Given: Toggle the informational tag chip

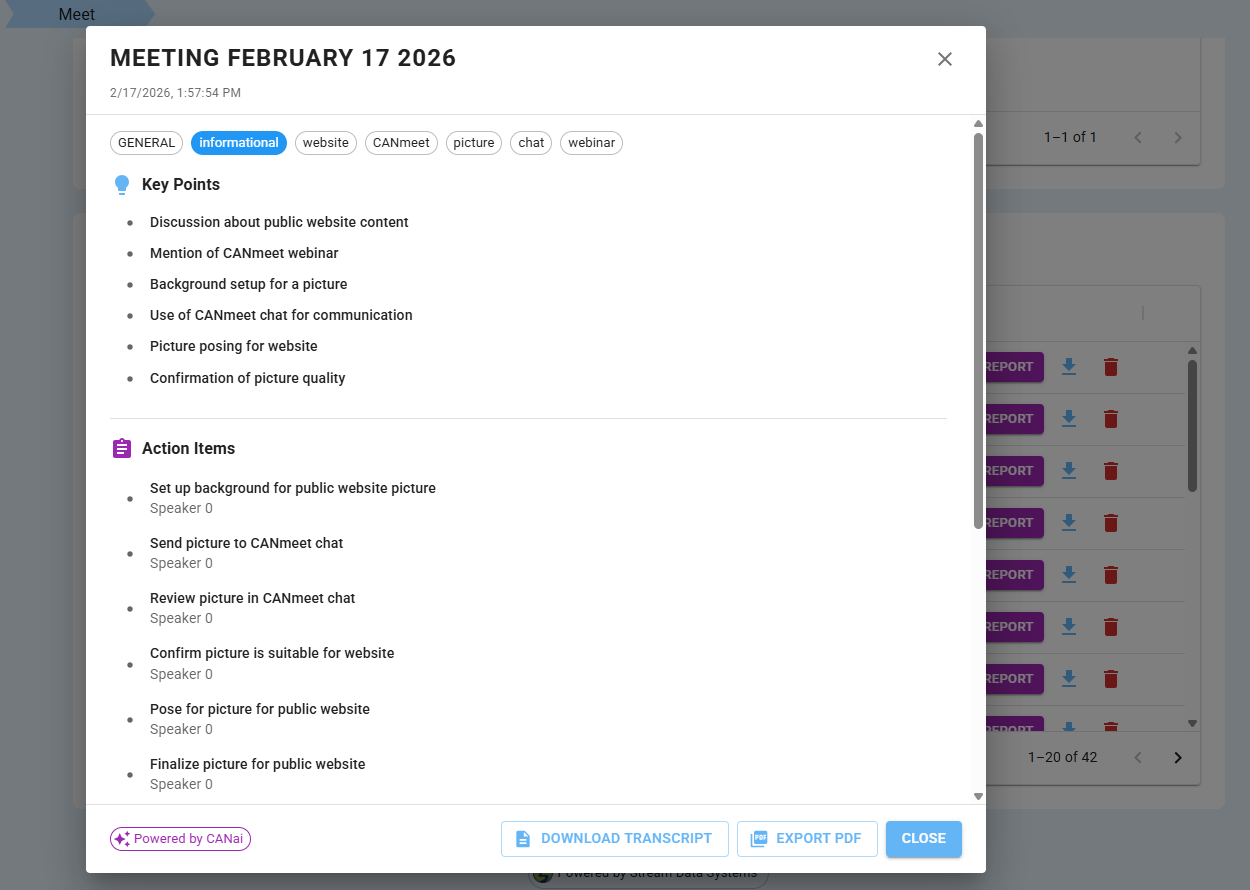Looking at the screenshot, I should click(238, 143).
